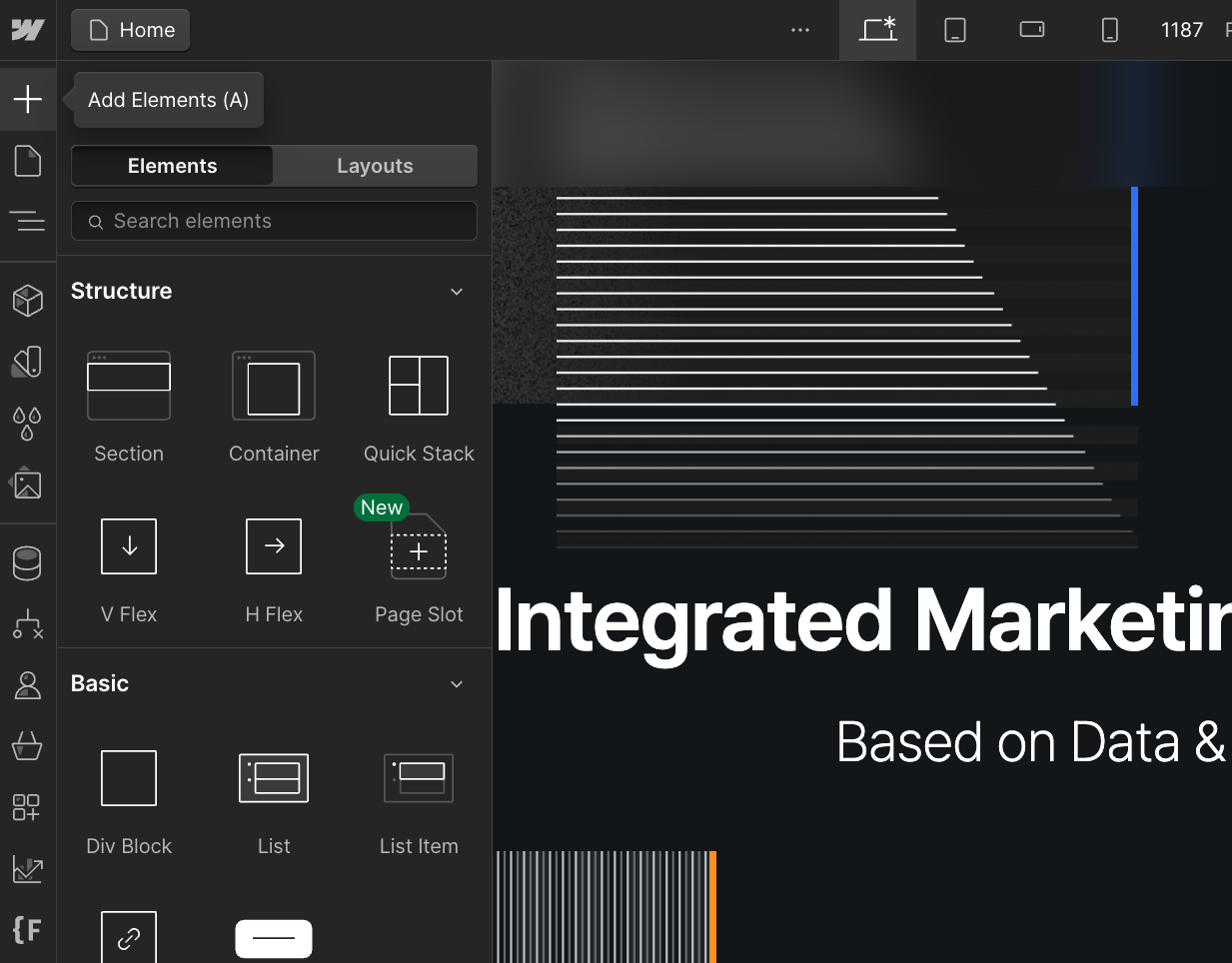Open the three-dots more options menu
1232x963 pixels.
click(x=800, y=30)
